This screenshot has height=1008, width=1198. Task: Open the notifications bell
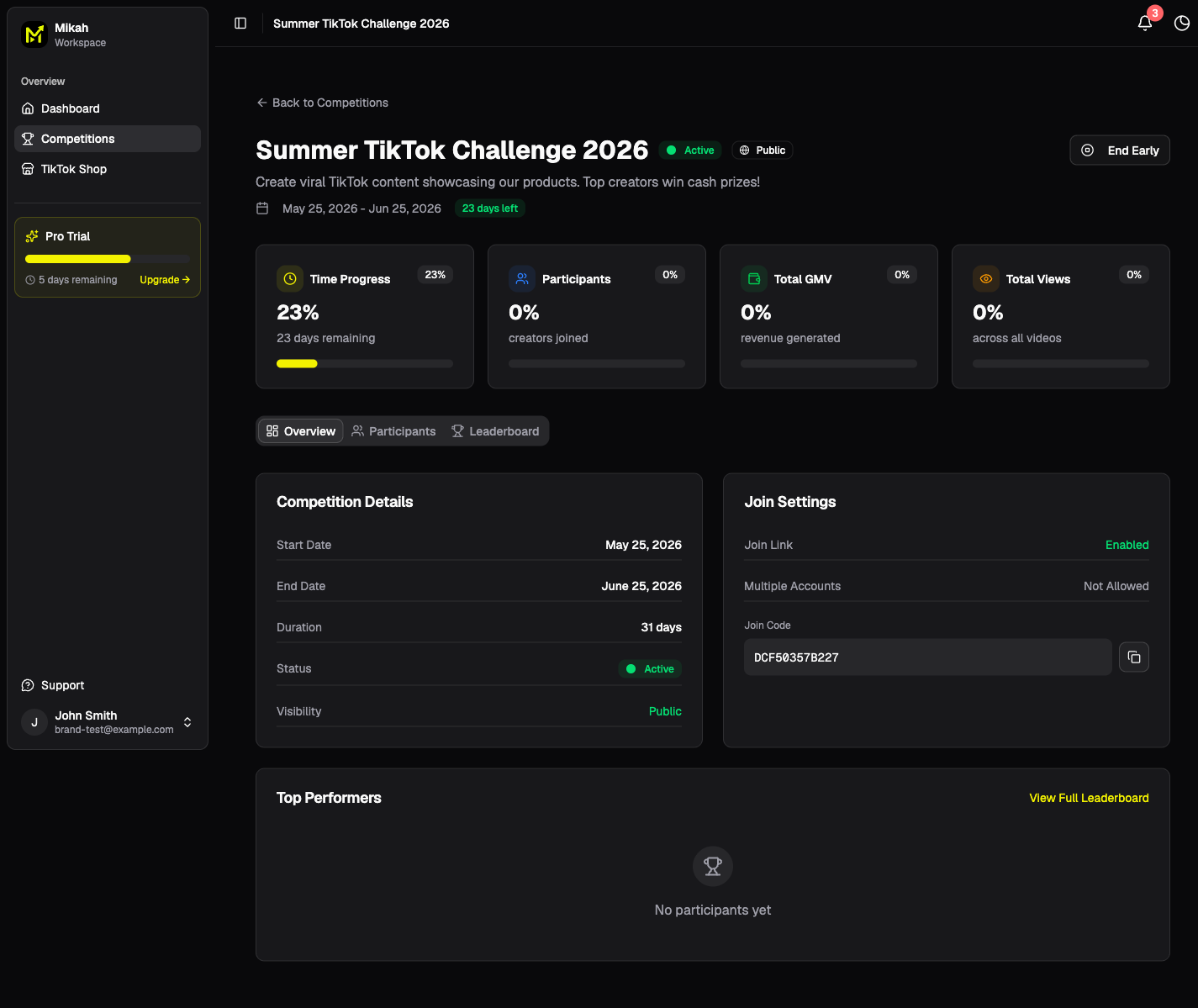pyautogui.click(x=1145, y=24)
